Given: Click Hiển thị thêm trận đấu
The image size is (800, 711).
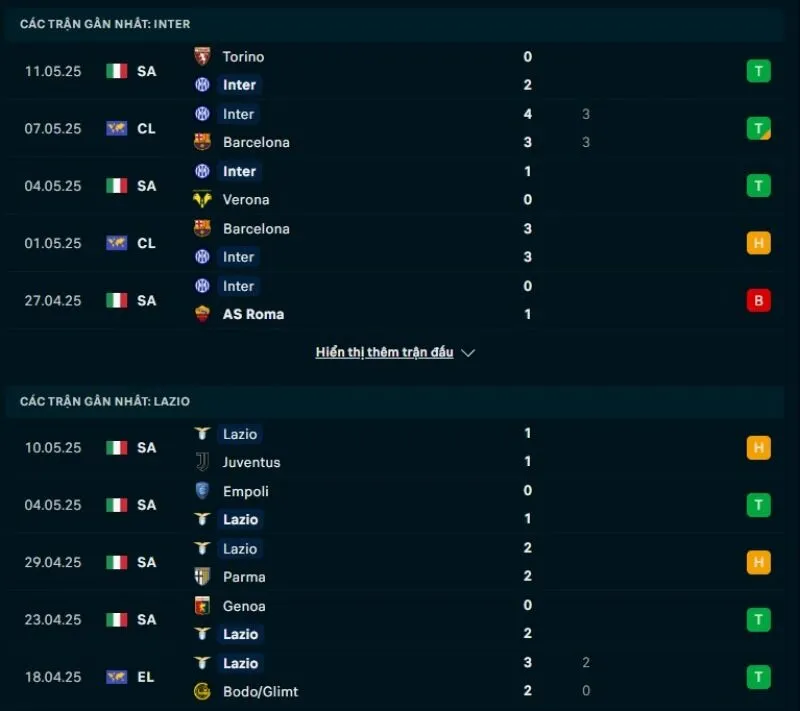Looking at the screenshot, I should [x=385, y=352].
